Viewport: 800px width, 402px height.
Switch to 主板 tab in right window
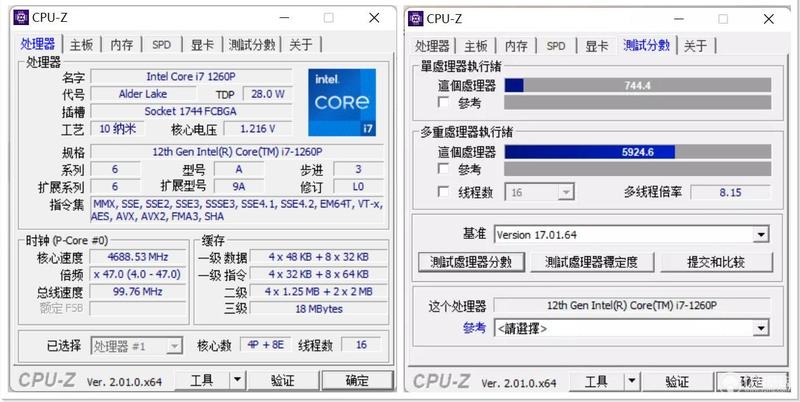[x=476, y=46]
